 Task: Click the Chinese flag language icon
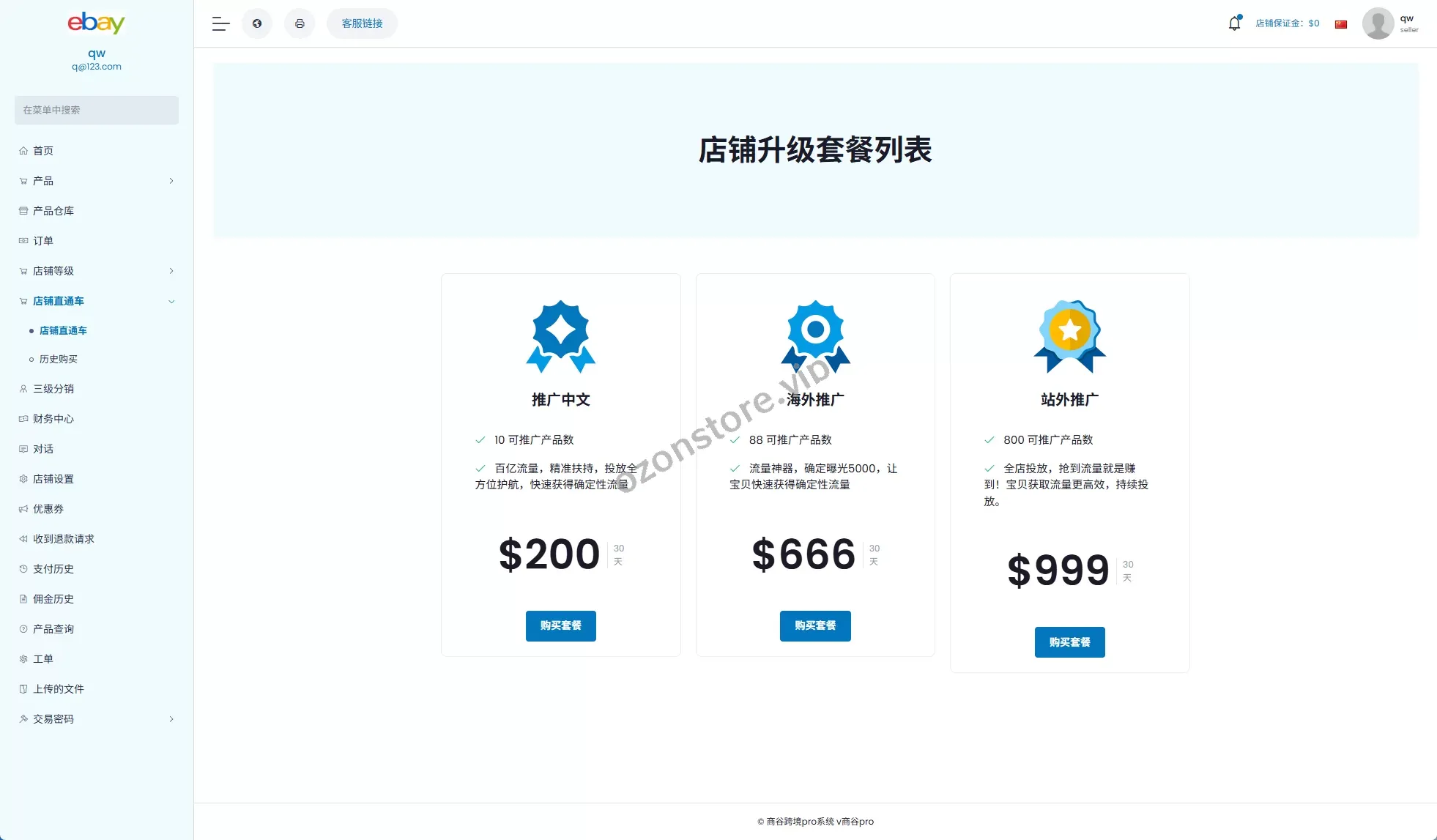1341,24
